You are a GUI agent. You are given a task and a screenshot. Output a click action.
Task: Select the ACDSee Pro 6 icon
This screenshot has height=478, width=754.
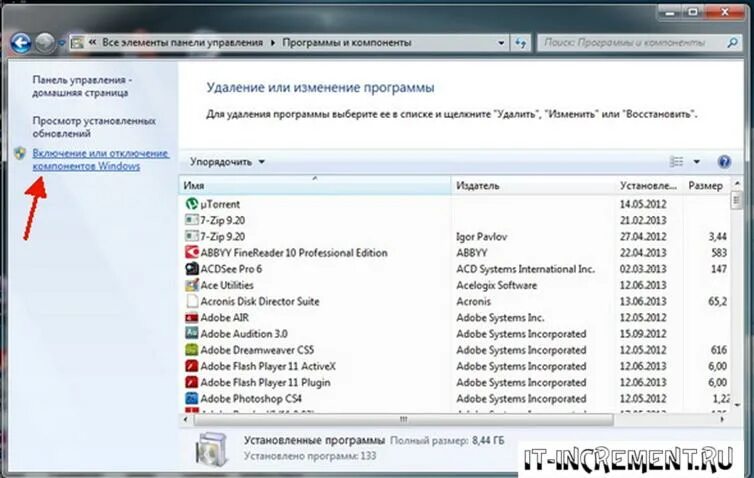click(x=191, y=269)
